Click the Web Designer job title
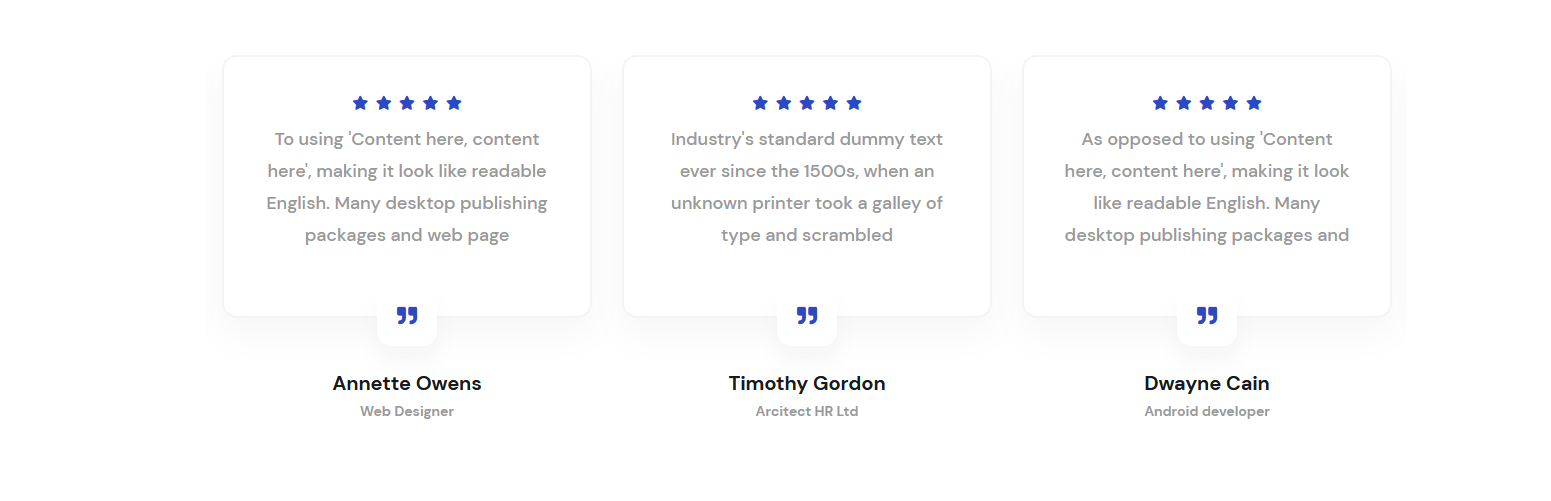 (407, 412)
